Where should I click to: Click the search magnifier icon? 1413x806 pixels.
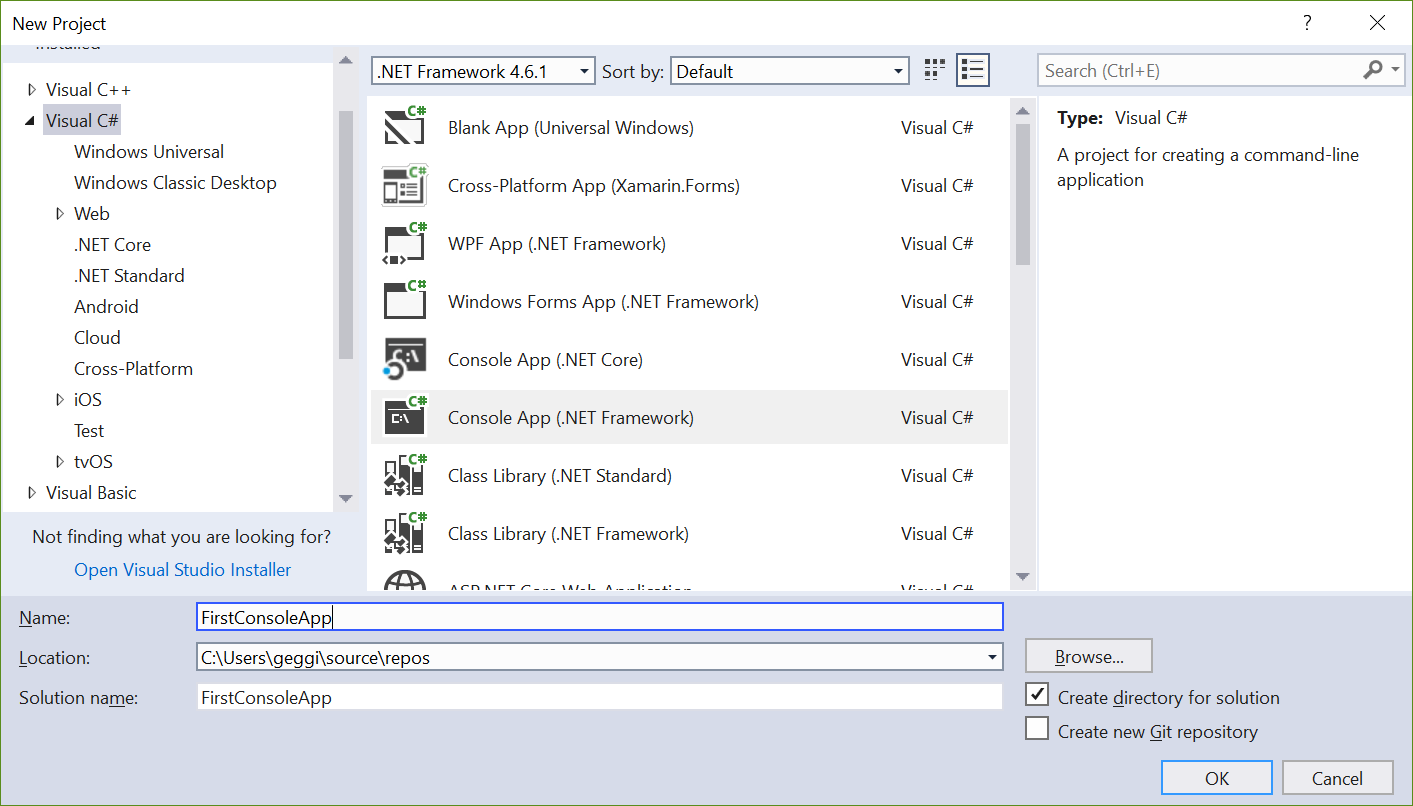(1372, 70)
